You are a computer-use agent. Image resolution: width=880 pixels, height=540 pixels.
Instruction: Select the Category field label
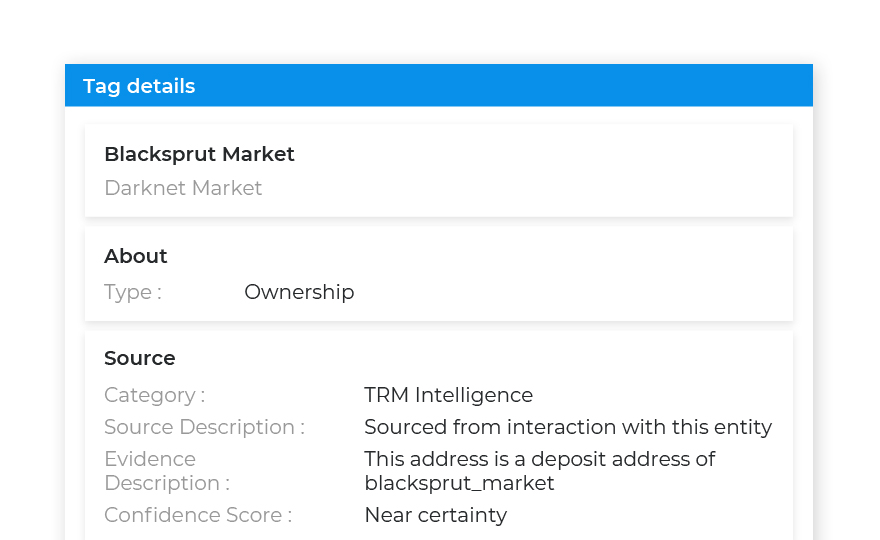coord(155,395)
